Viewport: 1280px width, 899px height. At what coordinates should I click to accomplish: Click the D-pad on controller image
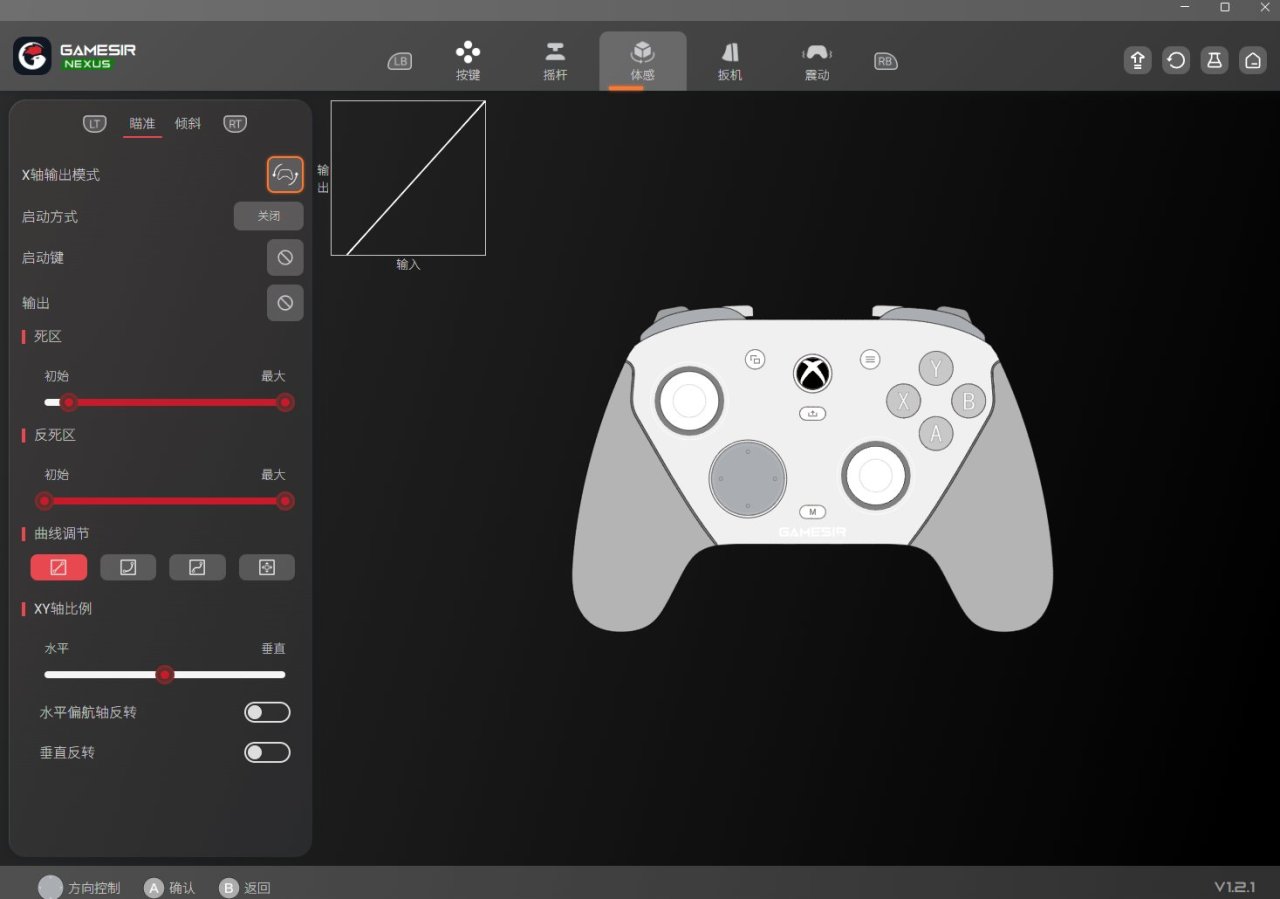(x=747, y=478)
